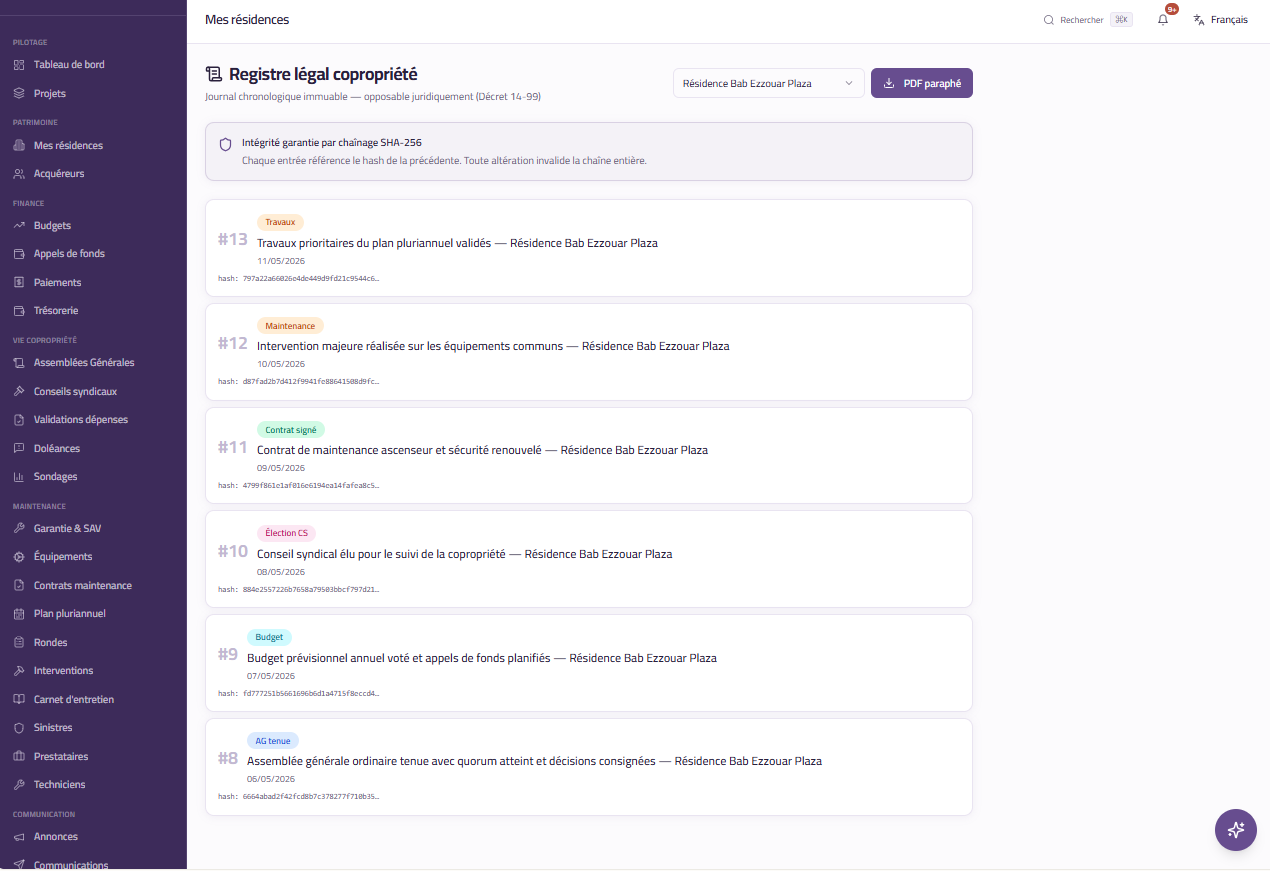This screenshot has height=871, width=1270.
Task: Click the hash starting with fd777251b566
Action: [x=311, y=693]
